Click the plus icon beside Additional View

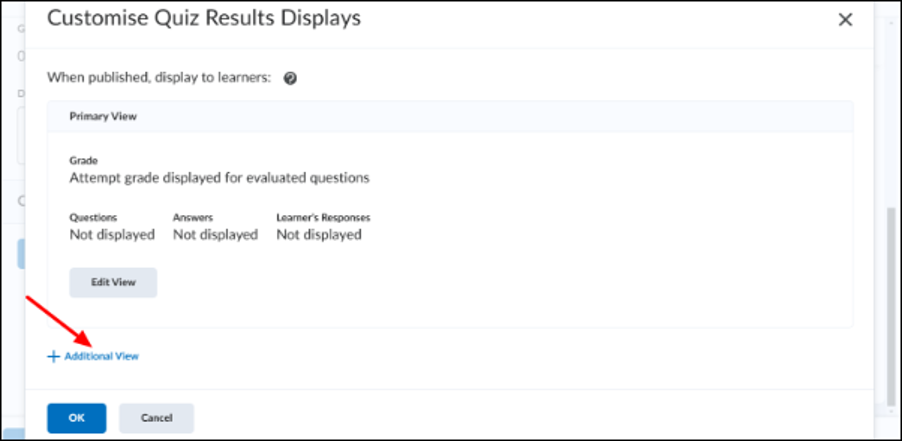click(53, 357)
